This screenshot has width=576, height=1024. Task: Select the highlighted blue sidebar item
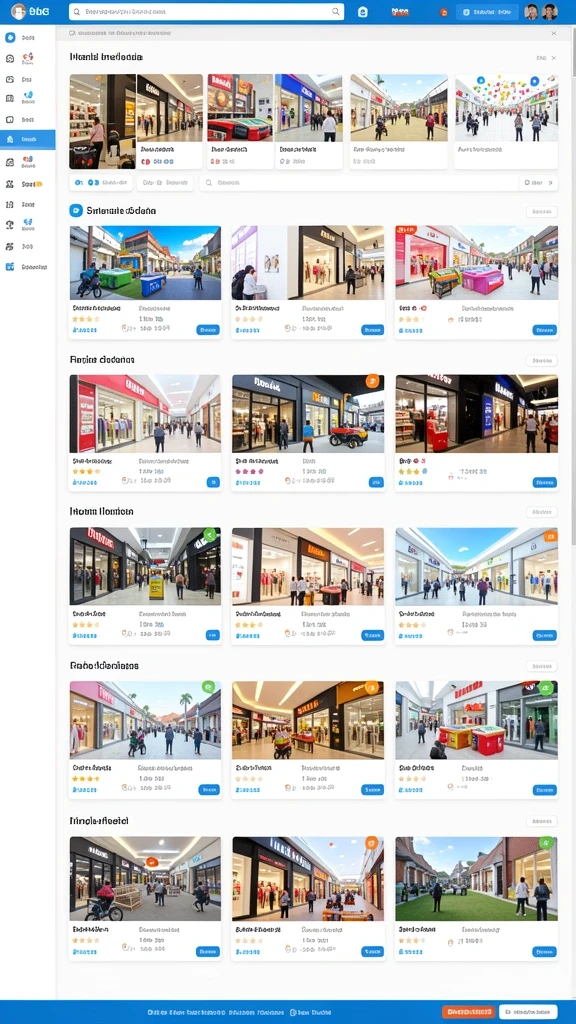(x=27, y=139)
